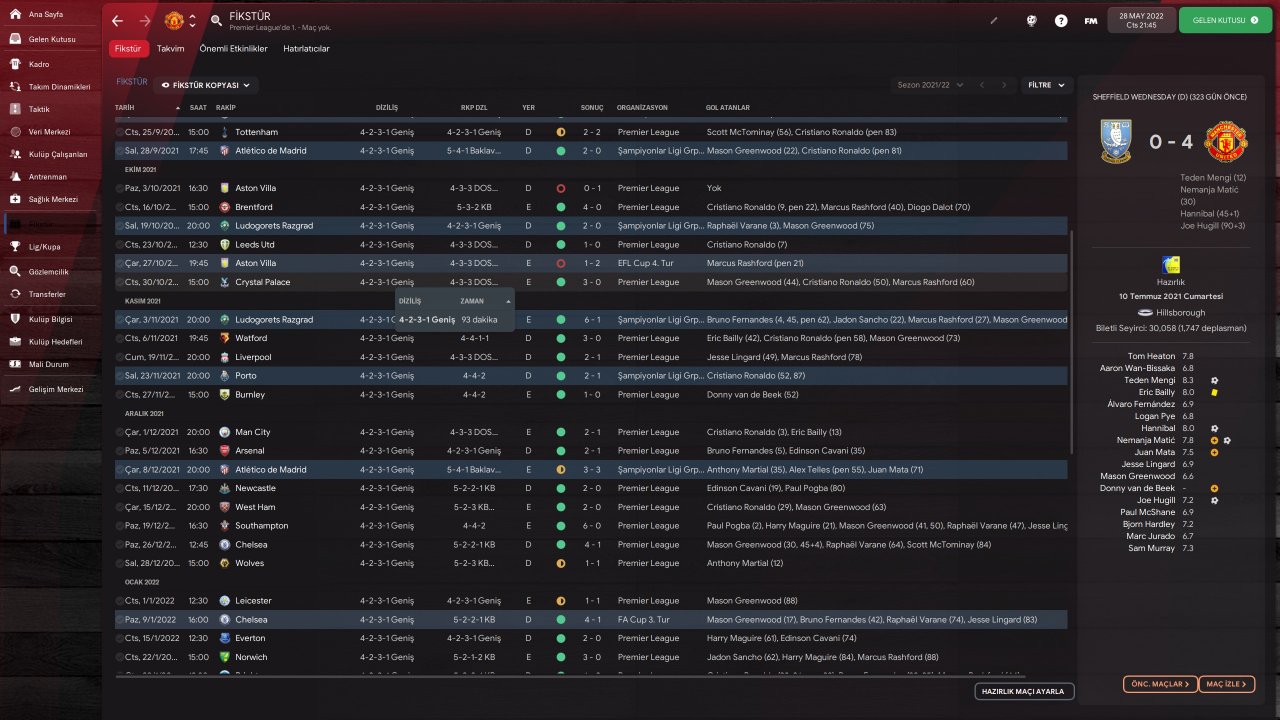Open the Mali Durum finance icon
This screenshot has width=1280, height=720.
[16, 365]
